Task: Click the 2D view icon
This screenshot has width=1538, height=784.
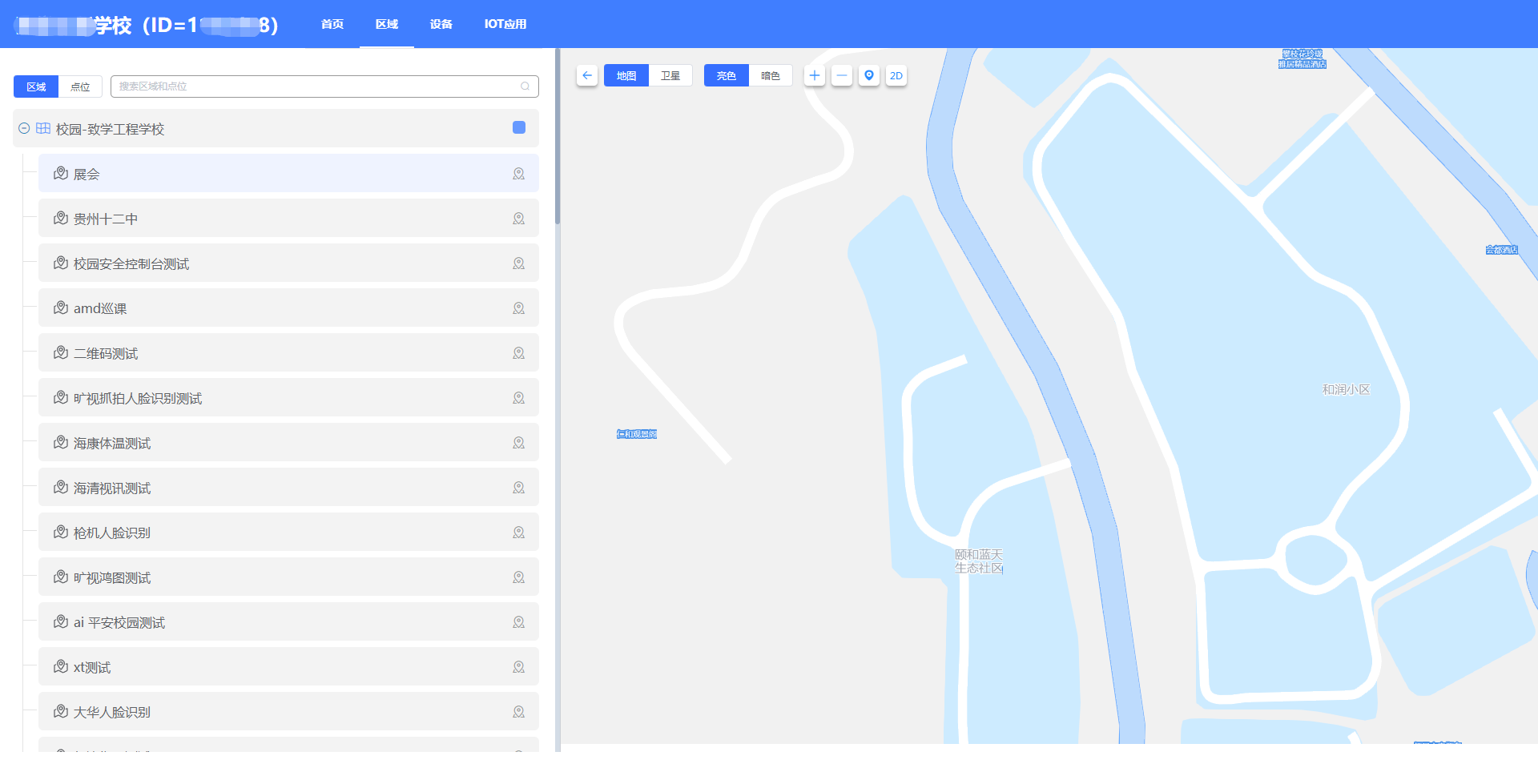Action: pos(896,75)
